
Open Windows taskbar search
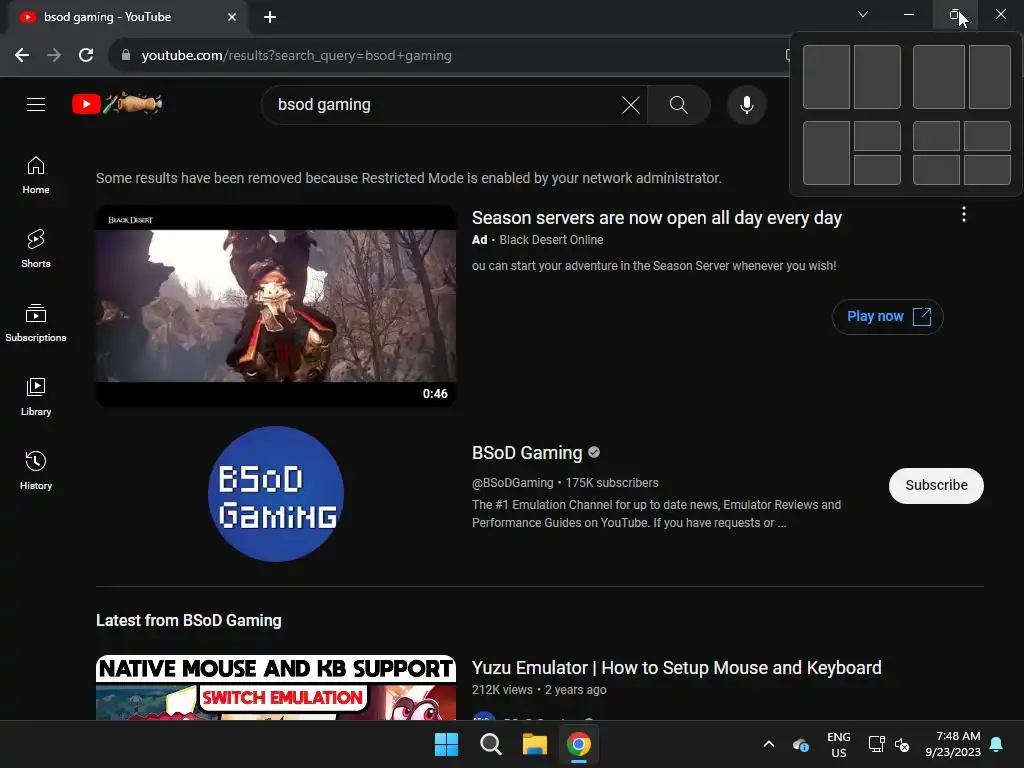(490, 744)
